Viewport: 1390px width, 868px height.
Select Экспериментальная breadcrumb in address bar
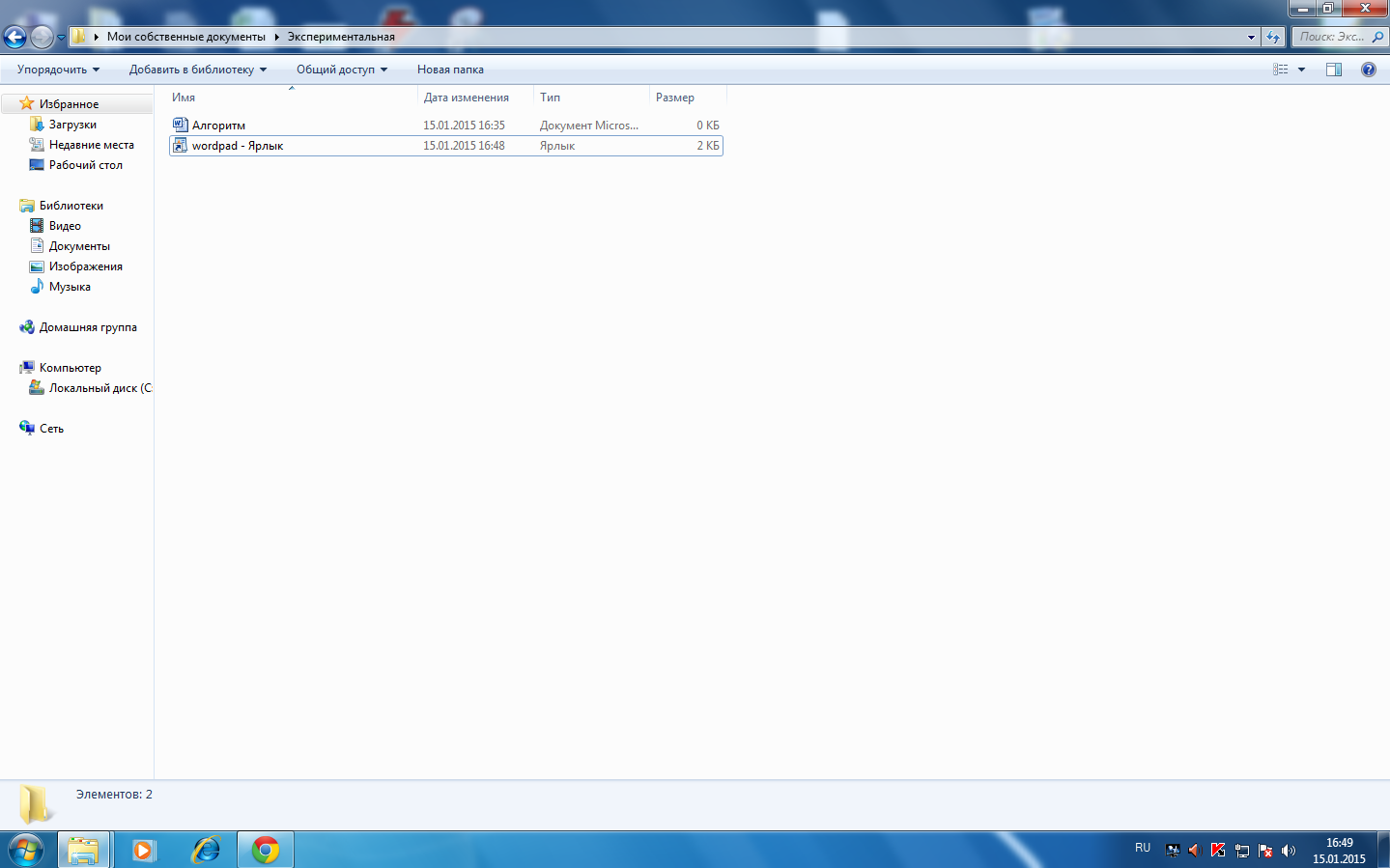click(341, 37)
